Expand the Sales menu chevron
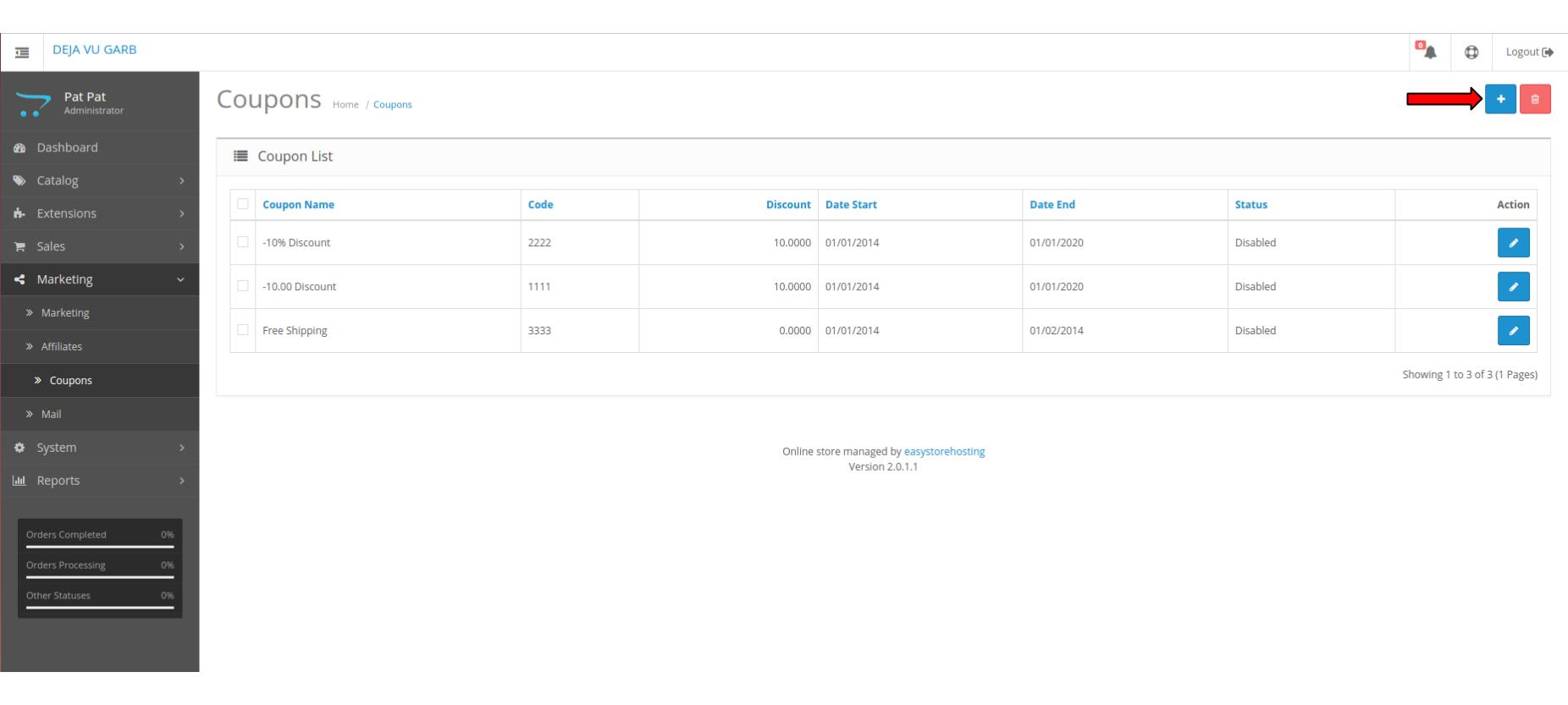This screenshot has height=705, width=1568. pos(181,247)
